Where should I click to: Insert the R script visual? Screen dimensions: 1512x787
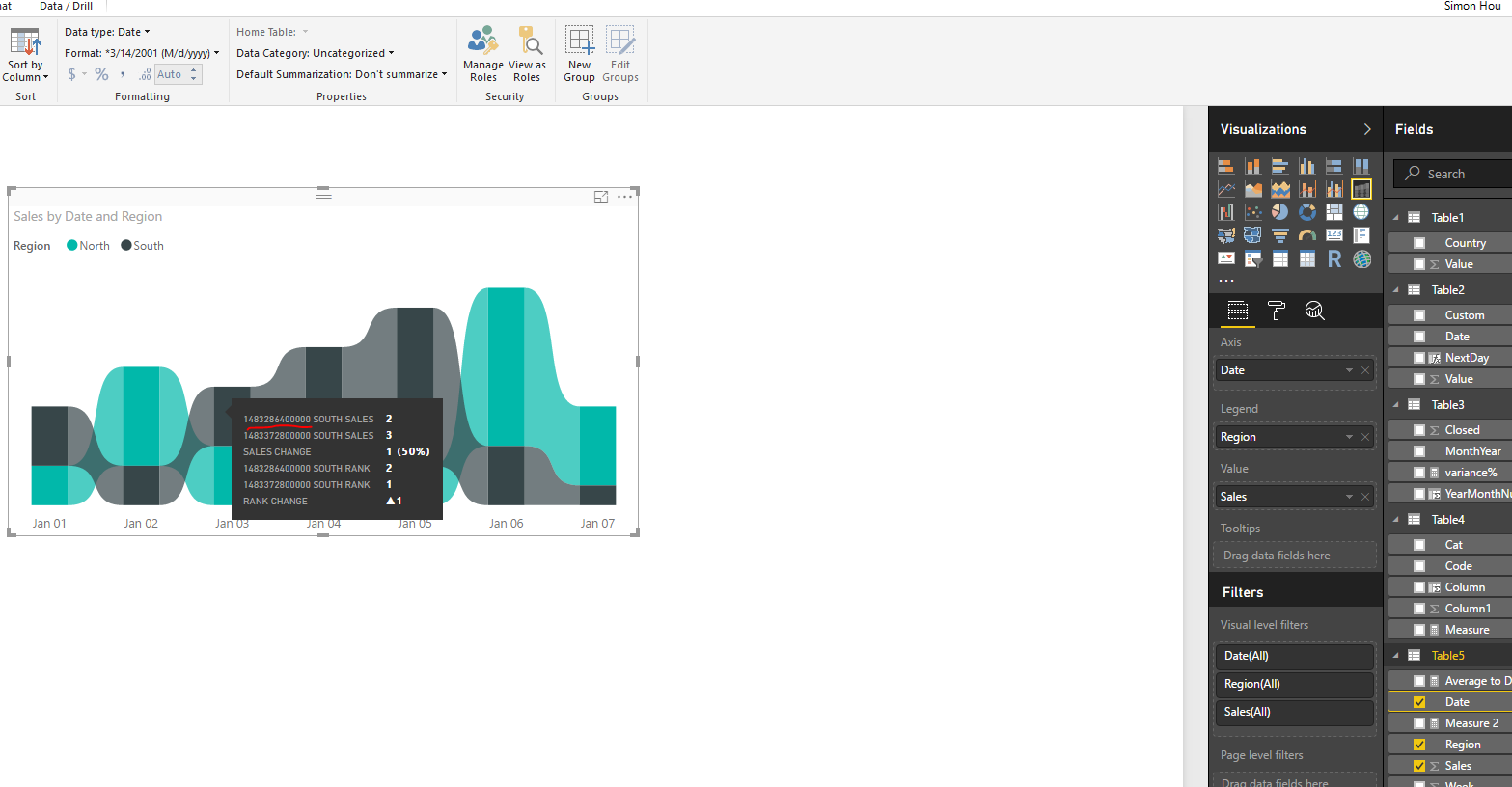click(1334, 258)
